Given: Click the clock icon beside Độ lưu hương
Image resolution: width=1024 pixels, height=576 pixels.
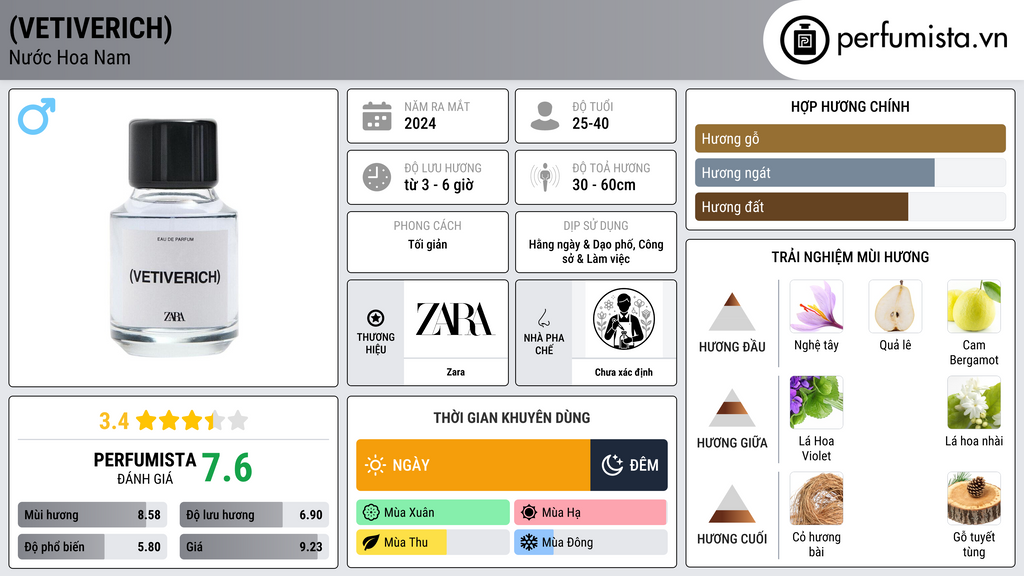Looking at the screenshot, I should 377,177.
